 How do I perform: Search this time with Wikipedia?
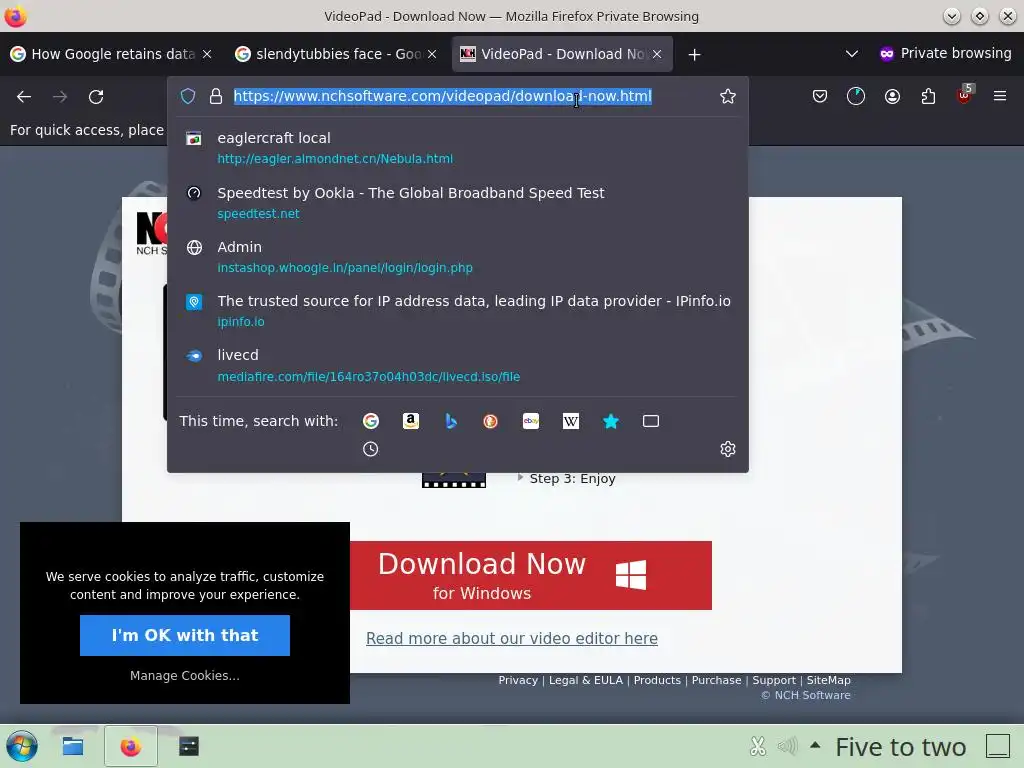pyautogui.click(x=571, y=421)
